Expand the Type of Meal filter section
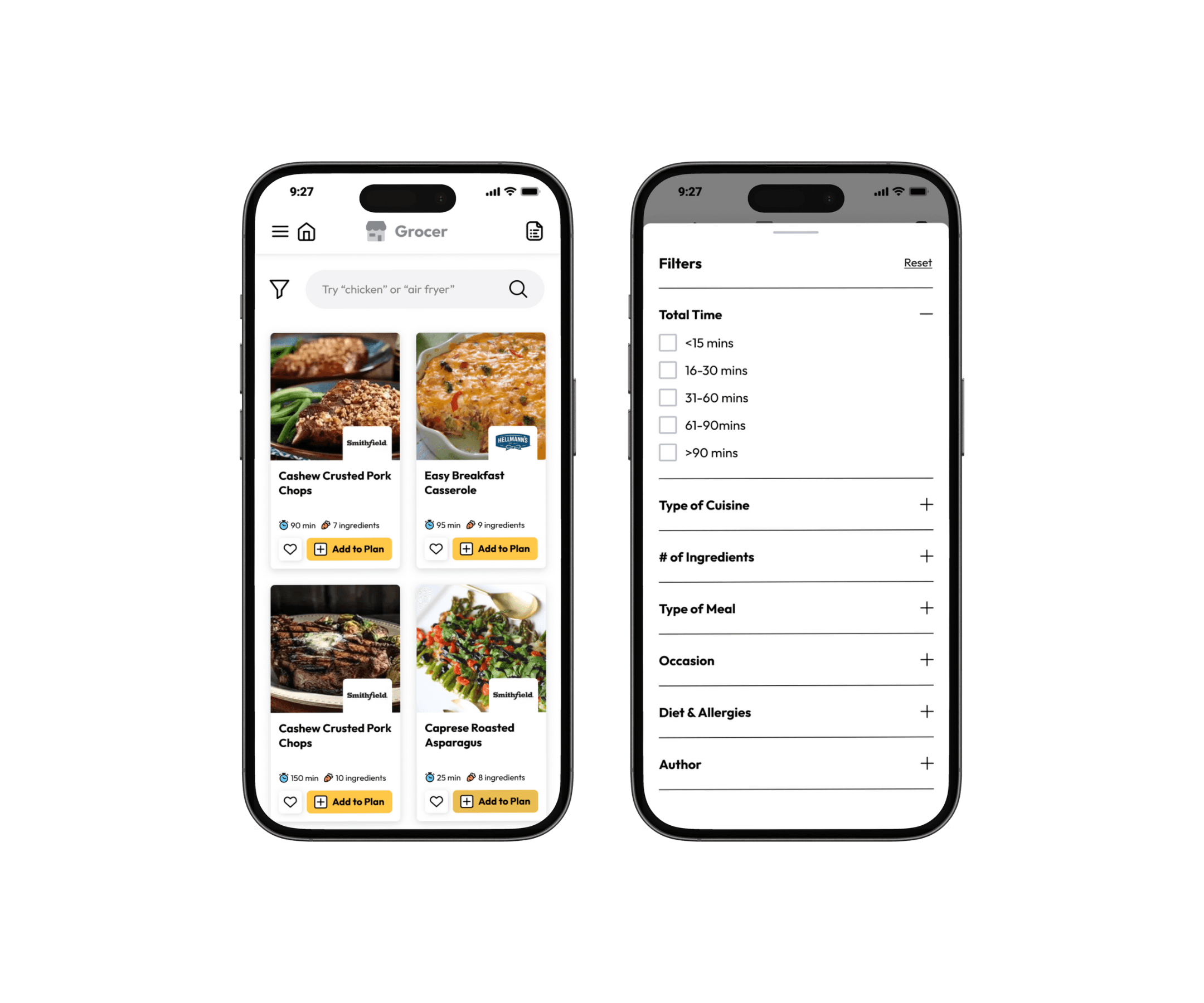Viewport: 1204px width, 1003px height. [x=922, y=609]
